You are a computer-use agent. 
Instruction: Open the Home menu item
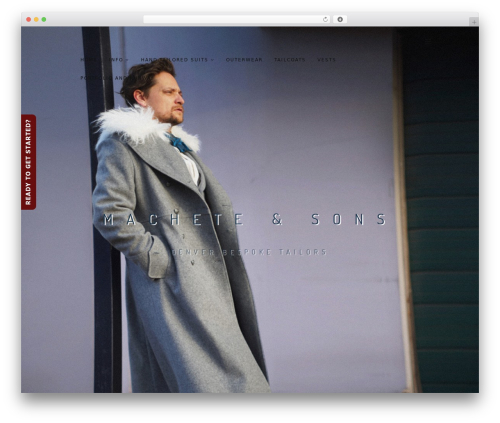pos(88,60)
